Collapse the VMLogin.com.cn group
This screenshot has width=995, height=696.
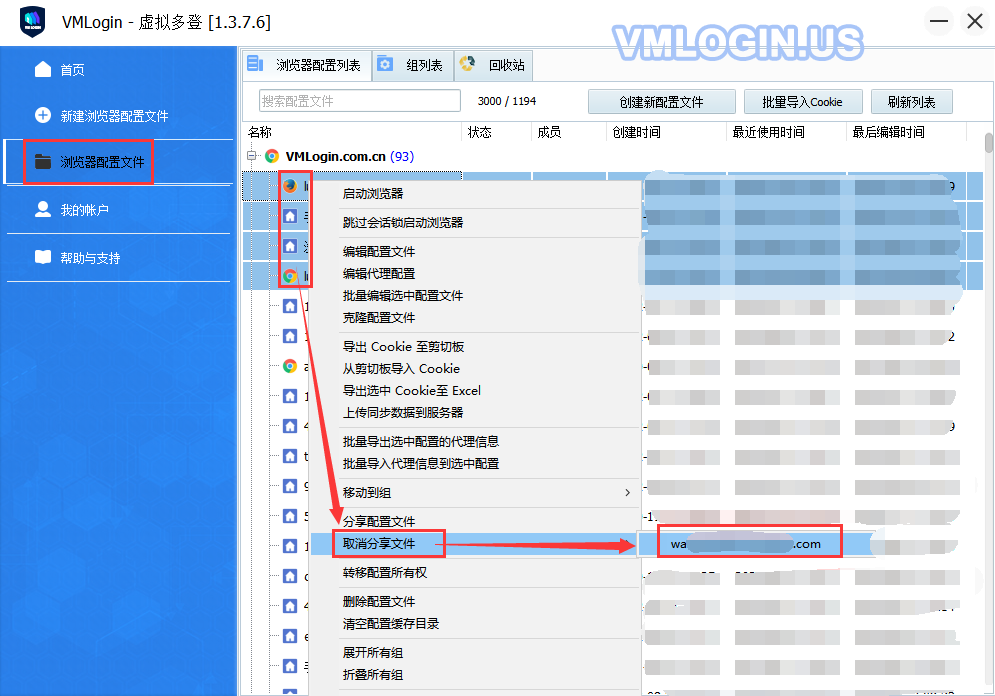(252, 156)
